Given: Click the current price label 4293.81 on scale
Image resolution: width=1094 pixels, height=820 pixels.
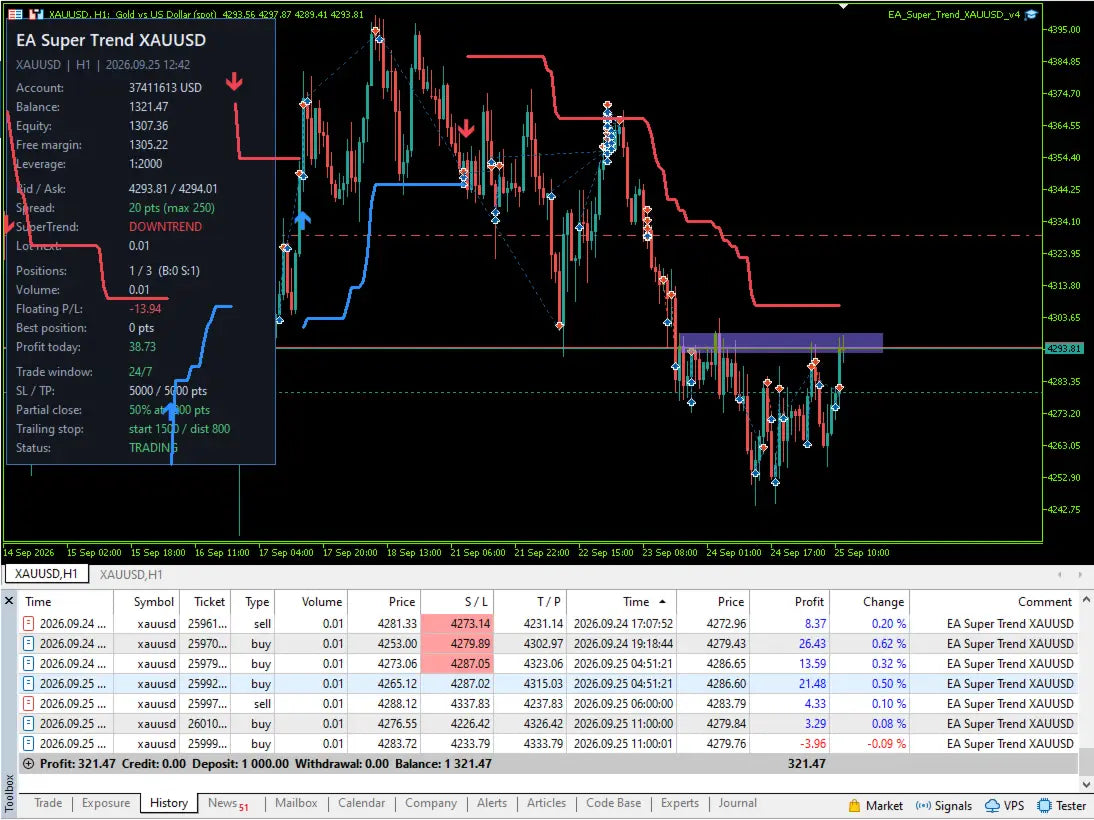Looking at the screenshot, I should (x=1063, y=348).
